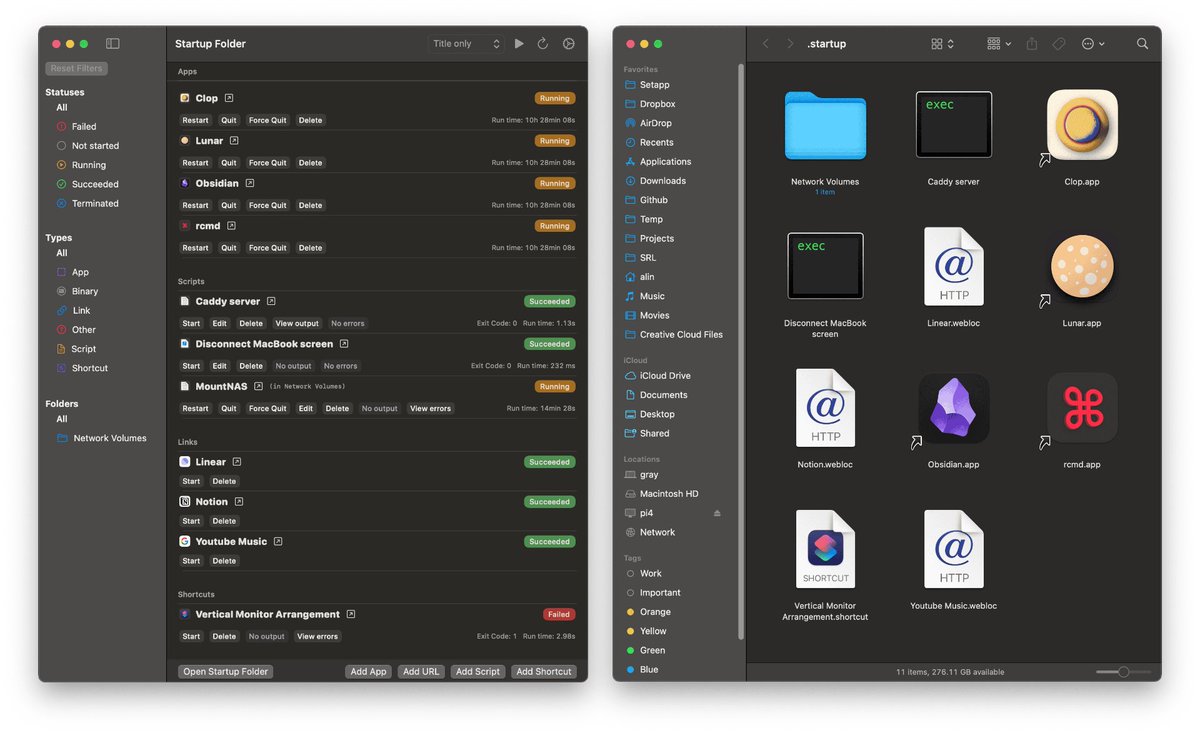Click Edit for Disconnect MacBook screen
Image resolution: width=1200 pixels, height=733 pixels.
point(220,366)
